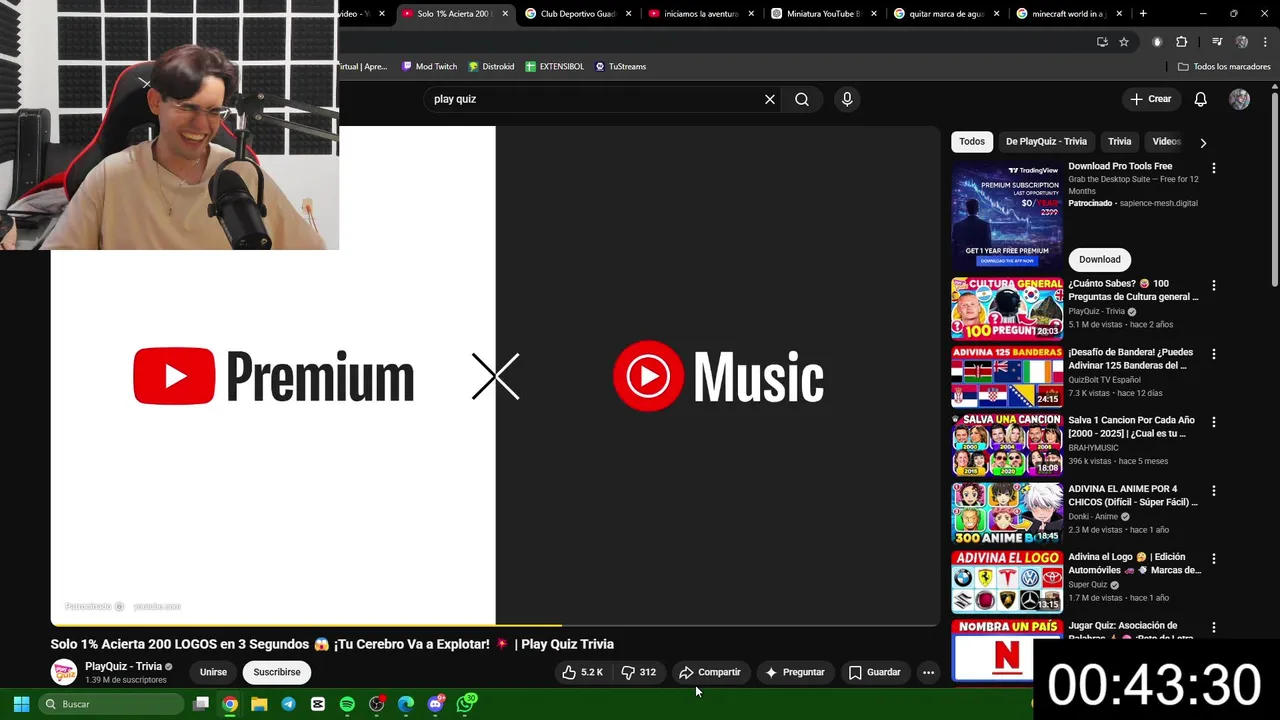Bookmark this page with the star icon
Viewport: 1280px width, 720px height.
click(x=1124, y=42)
